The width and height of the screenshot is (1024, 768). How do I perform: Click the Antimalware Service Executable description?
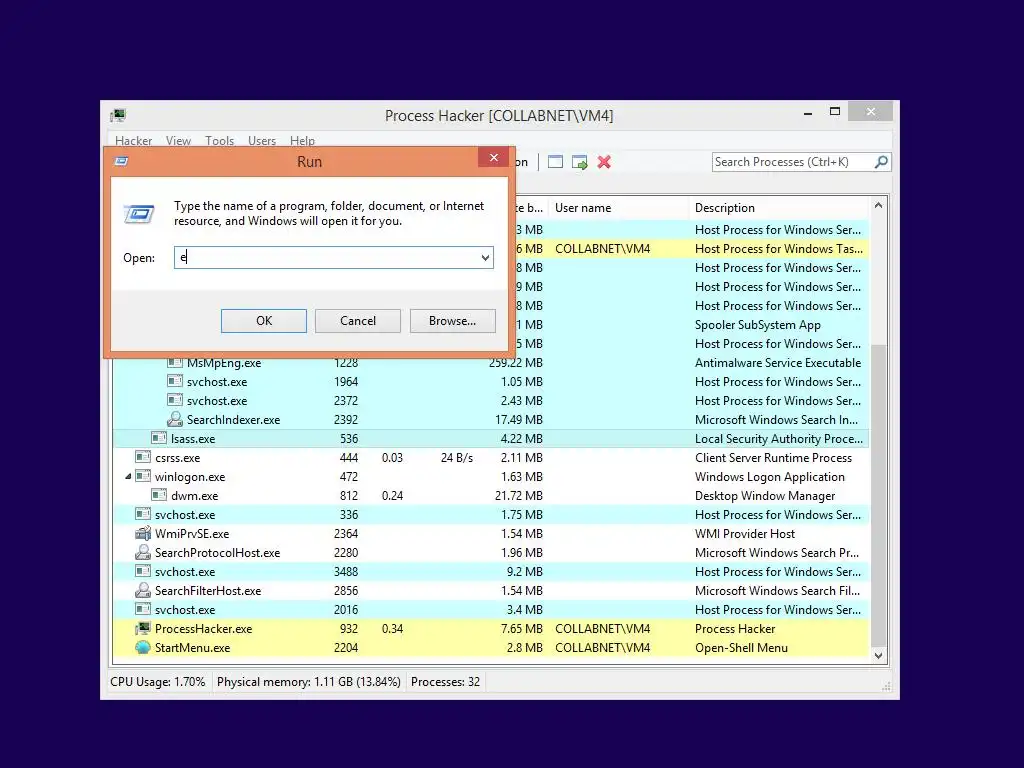pyautogui.click(x=778, y=362)
